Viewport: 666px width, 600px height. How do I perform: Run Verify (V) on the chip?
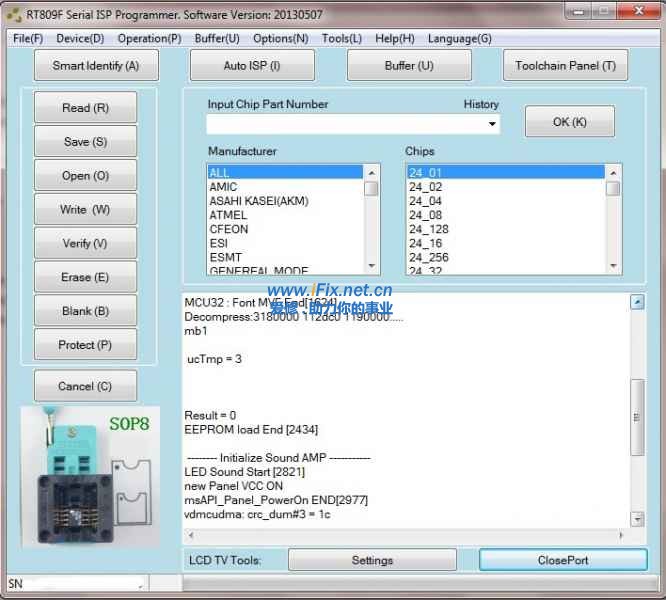point(85,243)
